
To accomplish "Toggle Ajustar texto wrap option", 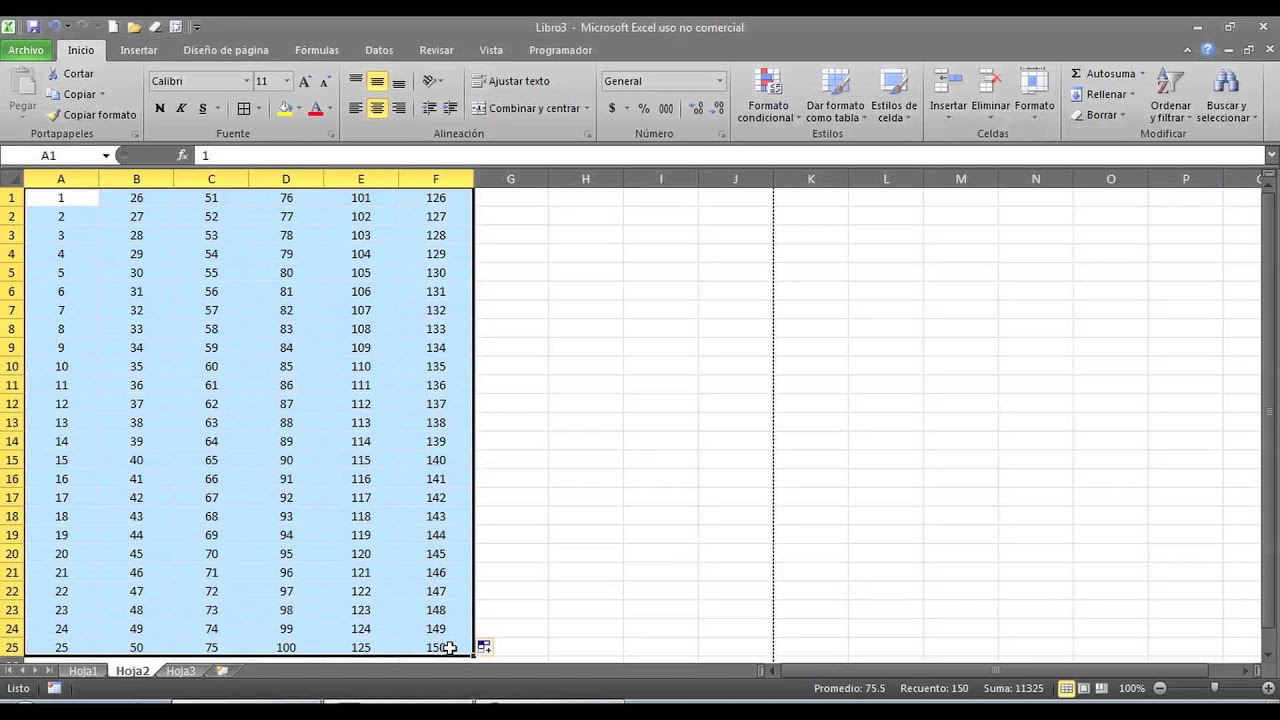I will [x=510, y=81].
